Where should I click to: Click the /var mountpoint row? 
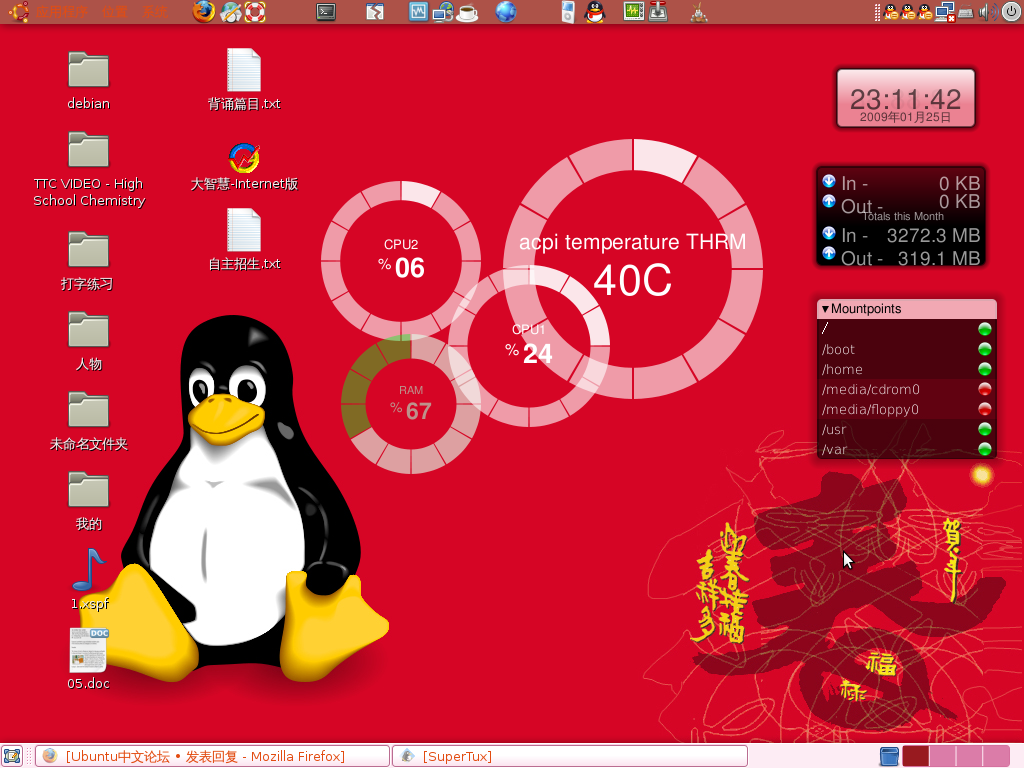(906, 449)
